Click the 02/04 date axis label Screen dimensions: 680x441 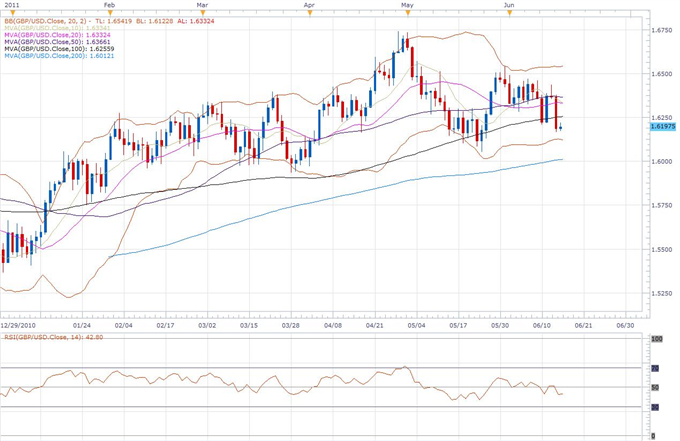[123, 325]
